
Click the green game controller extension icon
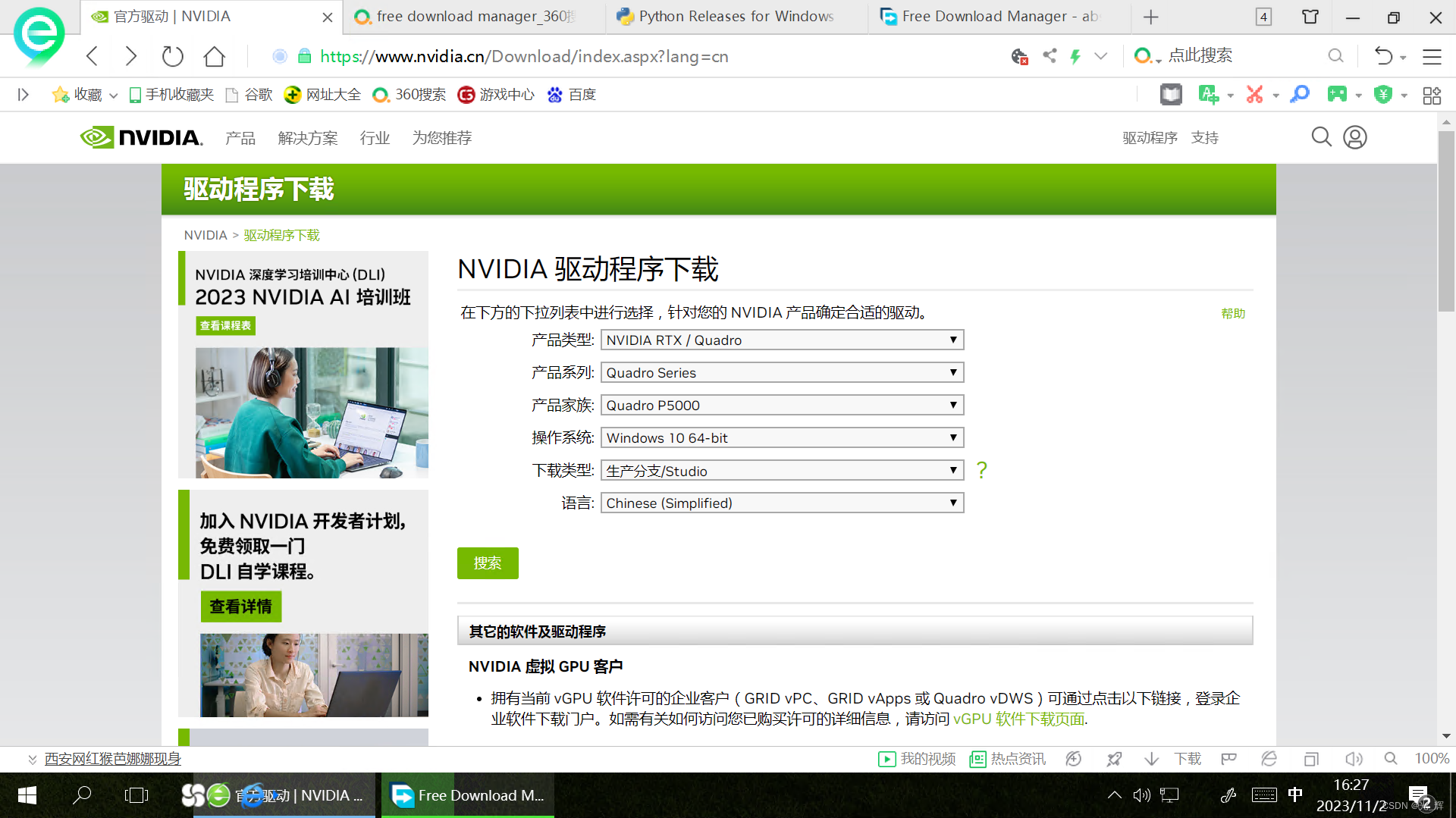[x=1337, y=95]
